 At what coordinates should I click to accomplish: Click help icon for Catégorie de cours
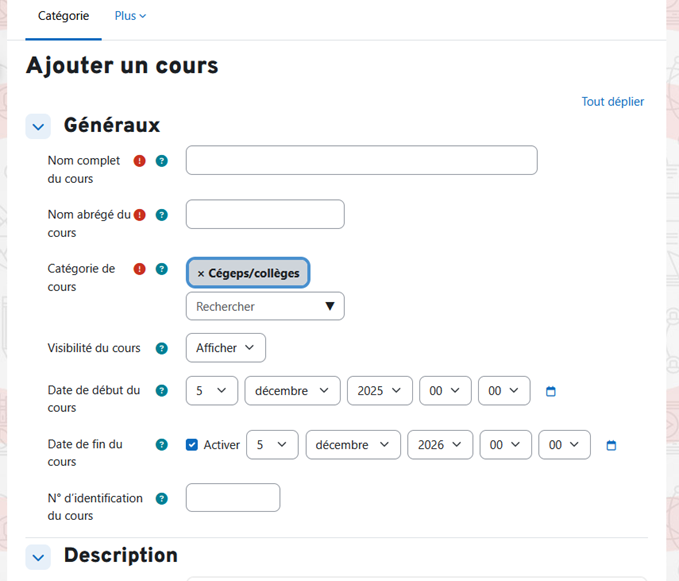point(162,269)
